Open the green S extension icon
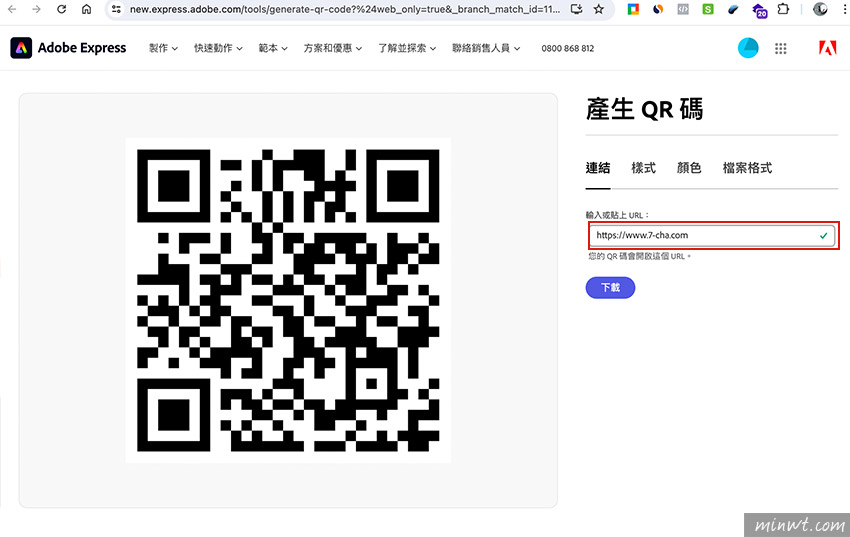850x537 pixels. [x=708, y=9]
